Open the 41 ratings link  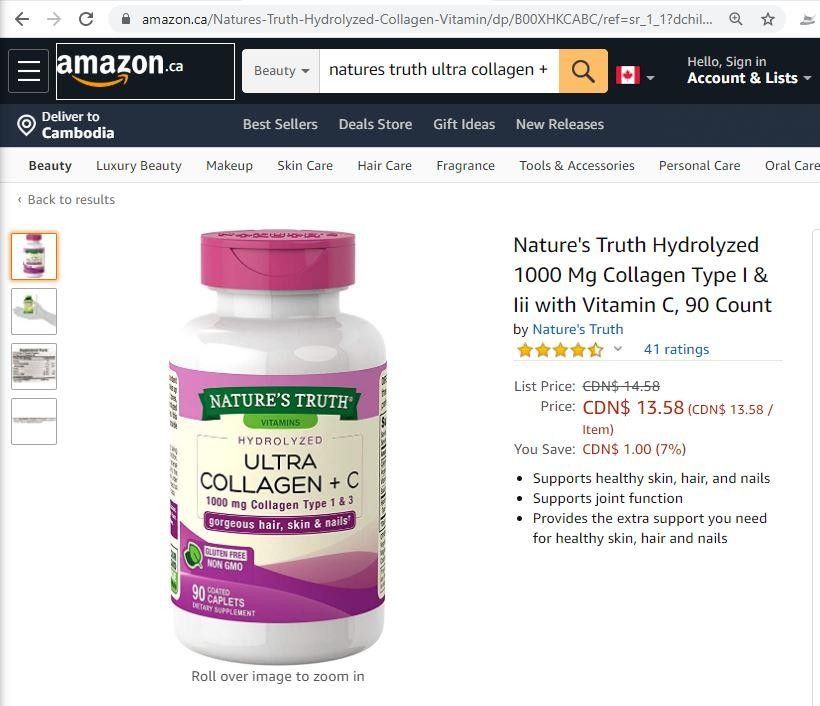[x=676, y=349]
